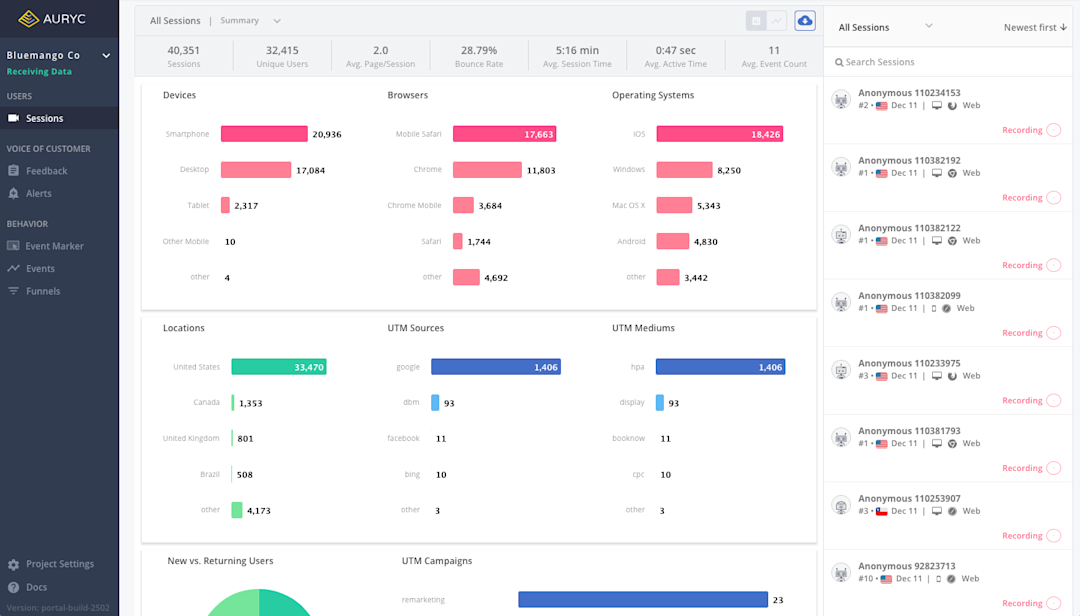The height and width of the screenshot is (616, 1080).
Task: Click the Auryc logo
Action: click(x=52, y=19)
